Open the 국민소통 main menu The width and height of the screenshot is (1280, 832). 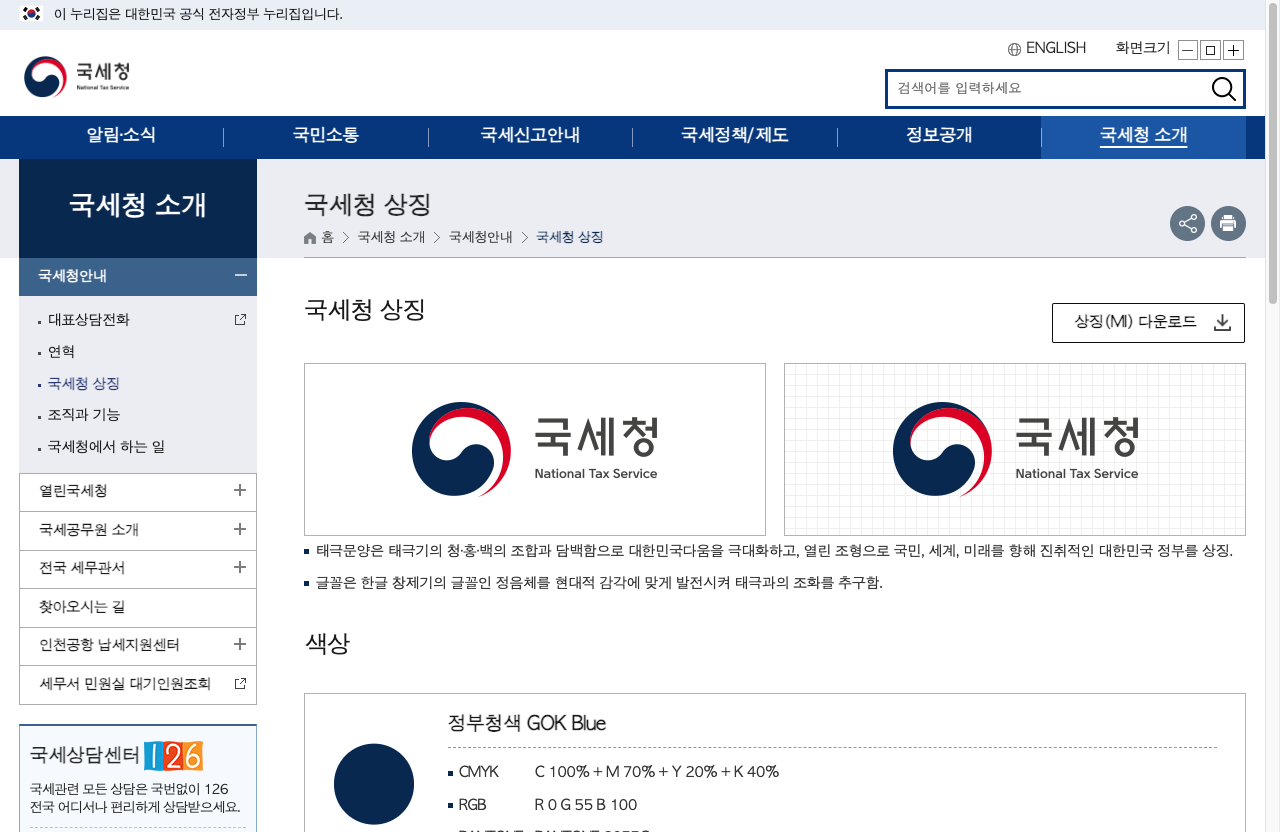coord(326,135)
